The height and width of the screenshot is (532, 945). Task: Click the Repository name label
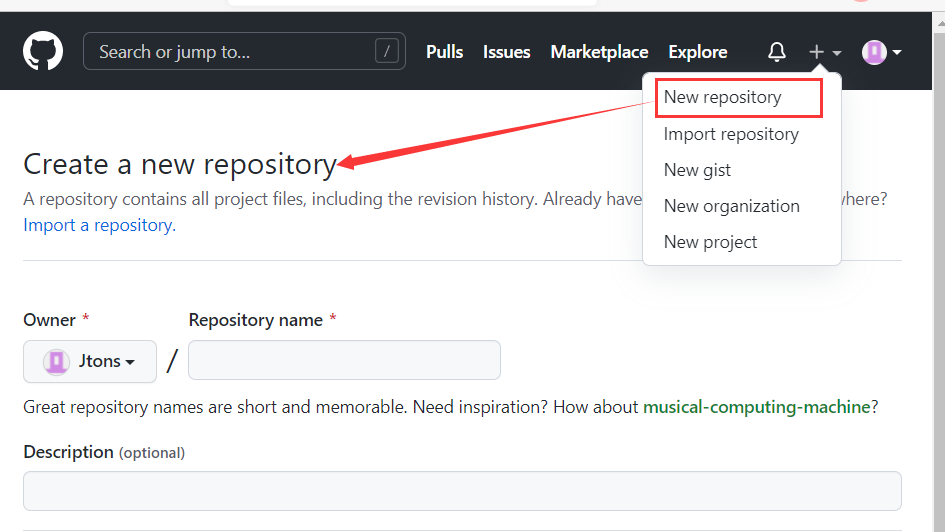pyautogui.click(x=256, y=320)
